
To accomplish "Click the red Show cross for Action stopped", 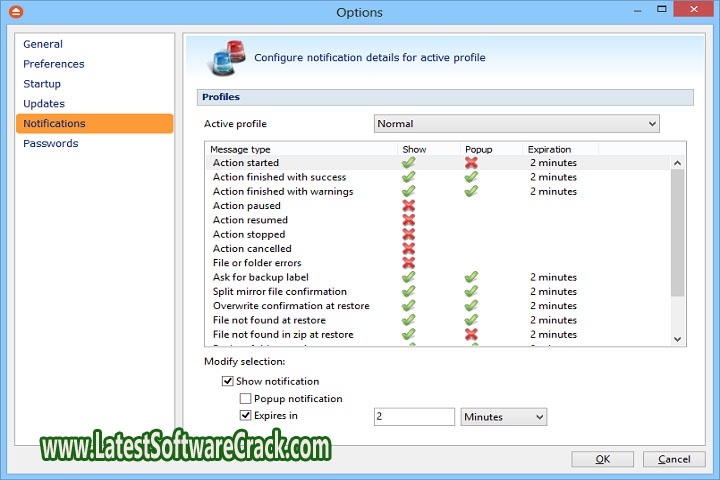I will pos(409,234).
